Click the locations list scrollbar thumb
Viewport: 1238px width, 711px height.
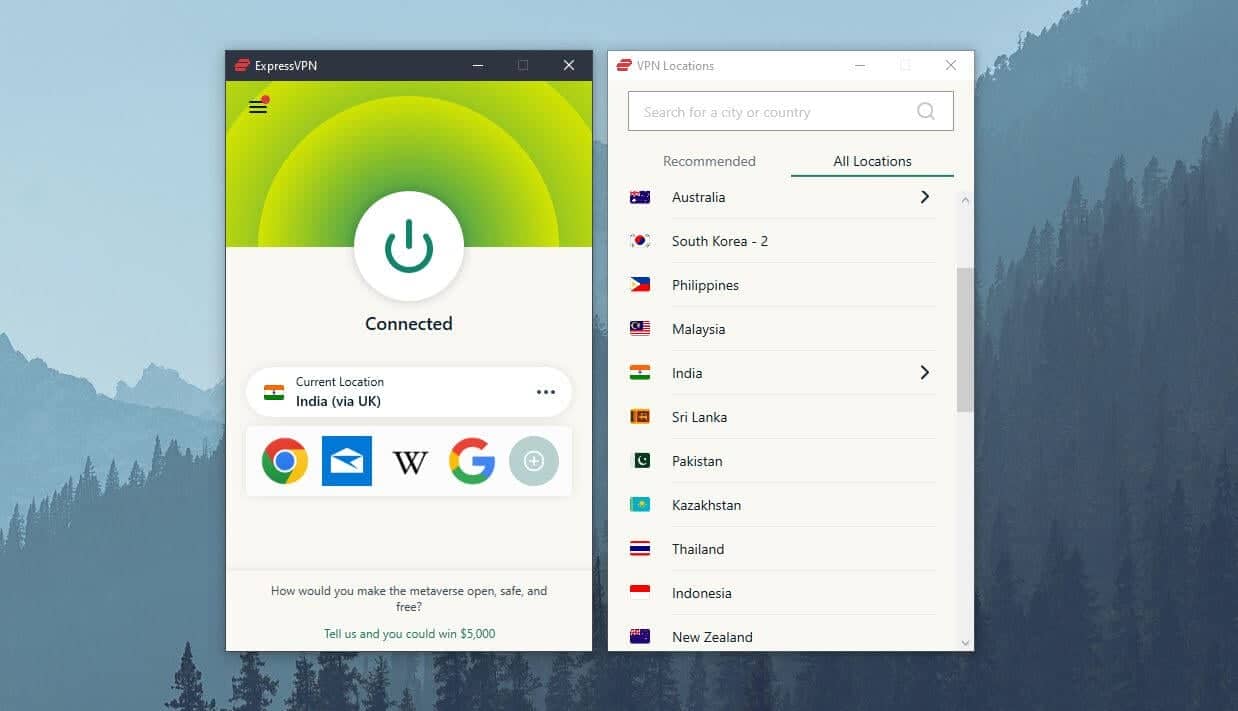(x=965, y=340)
